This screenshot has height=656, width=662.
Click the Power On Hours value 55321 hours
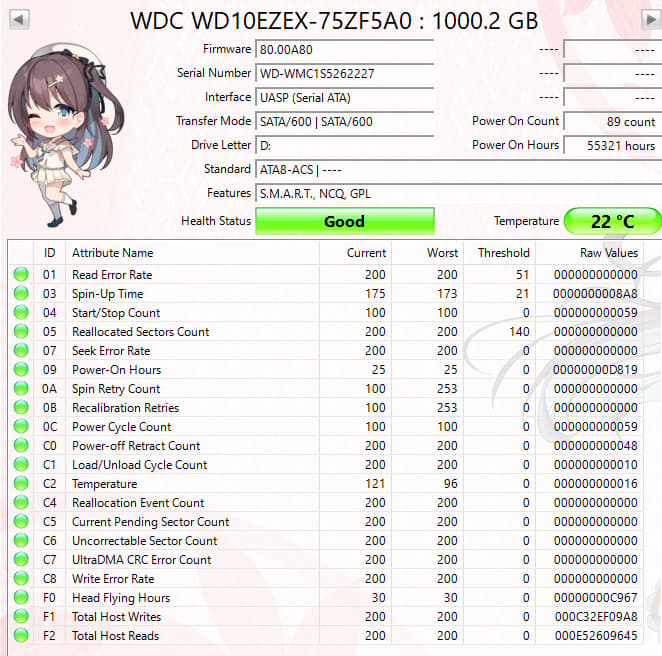point(613,146)
